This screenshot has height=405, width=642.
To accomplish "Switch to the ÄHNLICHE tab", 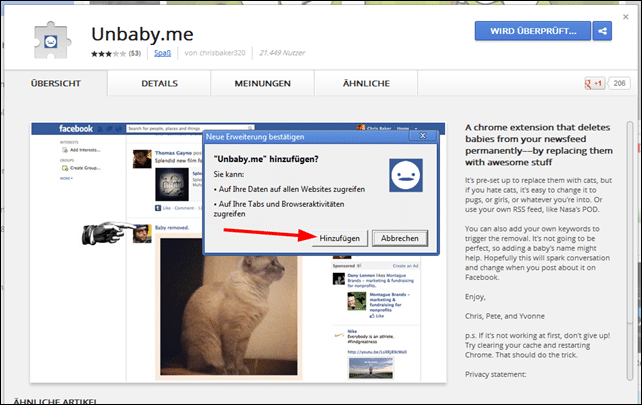I will pos(366,84).
